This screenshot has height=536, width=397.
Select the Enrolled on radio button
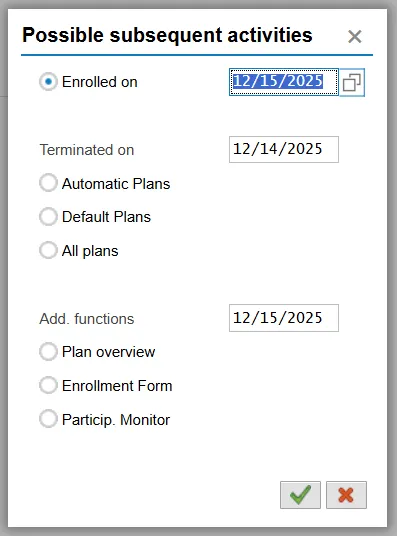[x=48, y=82]
